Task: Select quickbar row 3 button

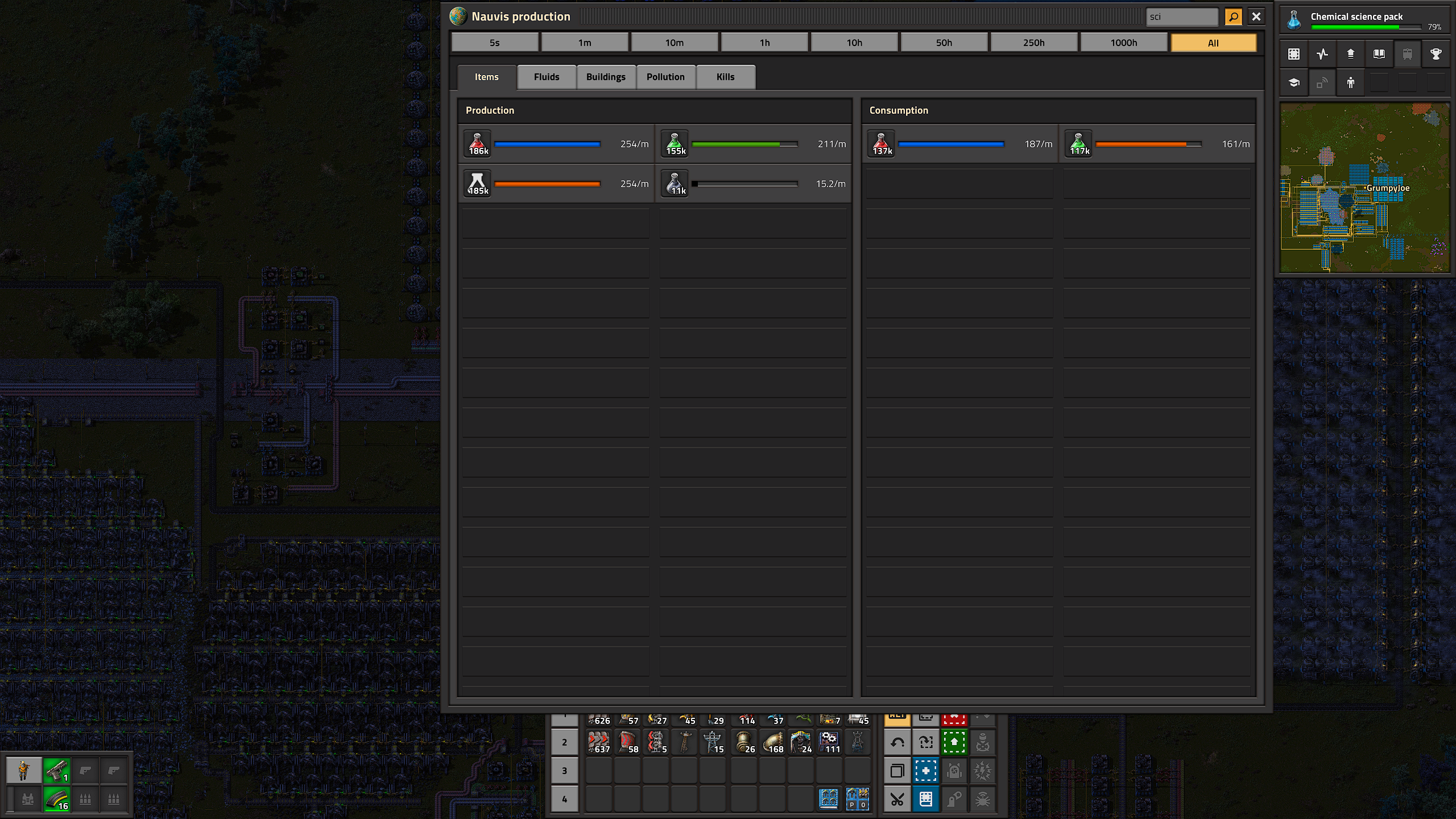Action: (x=564, y=771)
